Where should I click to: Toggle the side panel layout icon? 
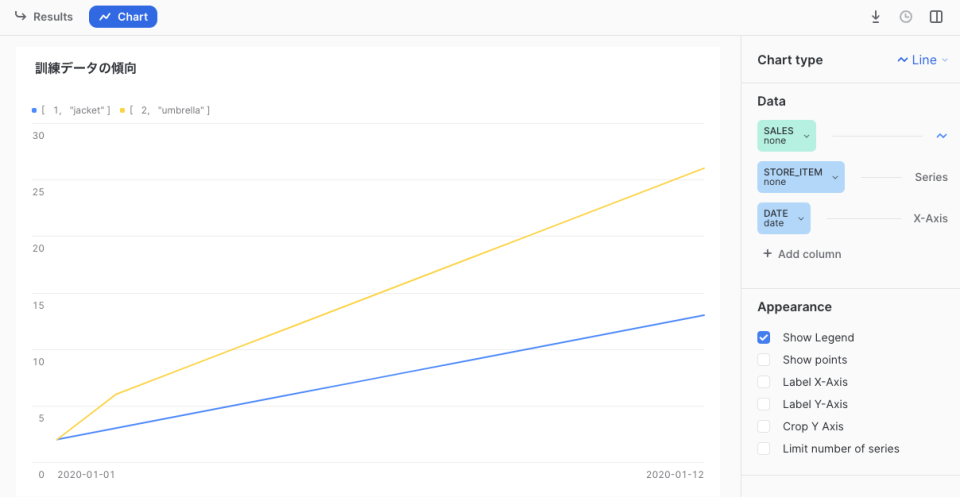click(936, 17)
